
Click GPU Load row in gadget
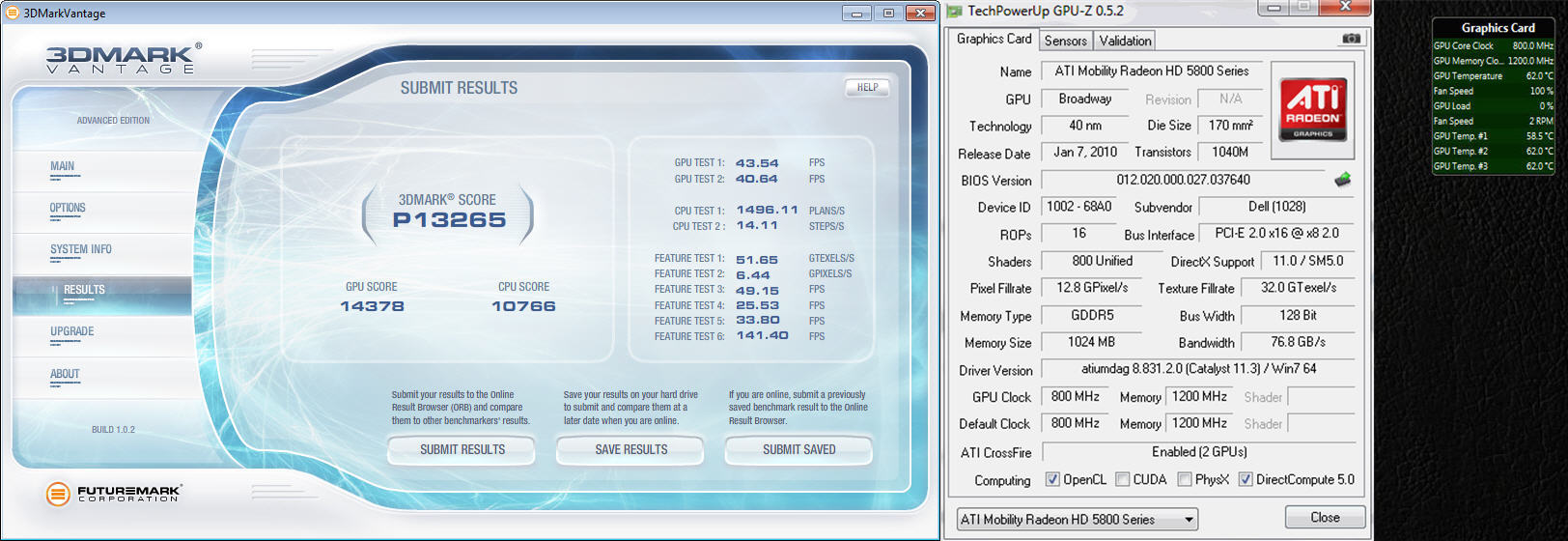tap(1493, 106)
